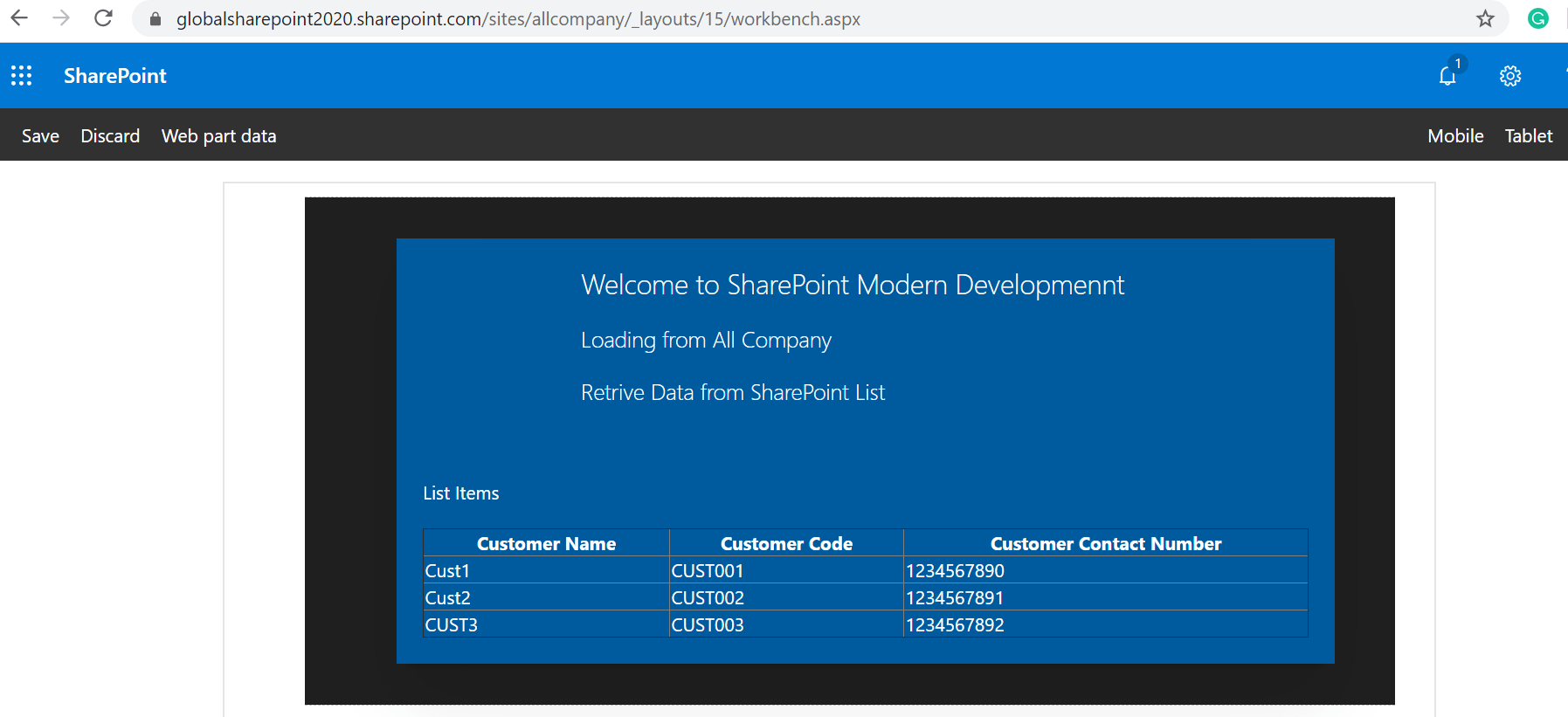Save the workbench page
The width and height of the screenshot is (1568, 717).
click(40, 136)
